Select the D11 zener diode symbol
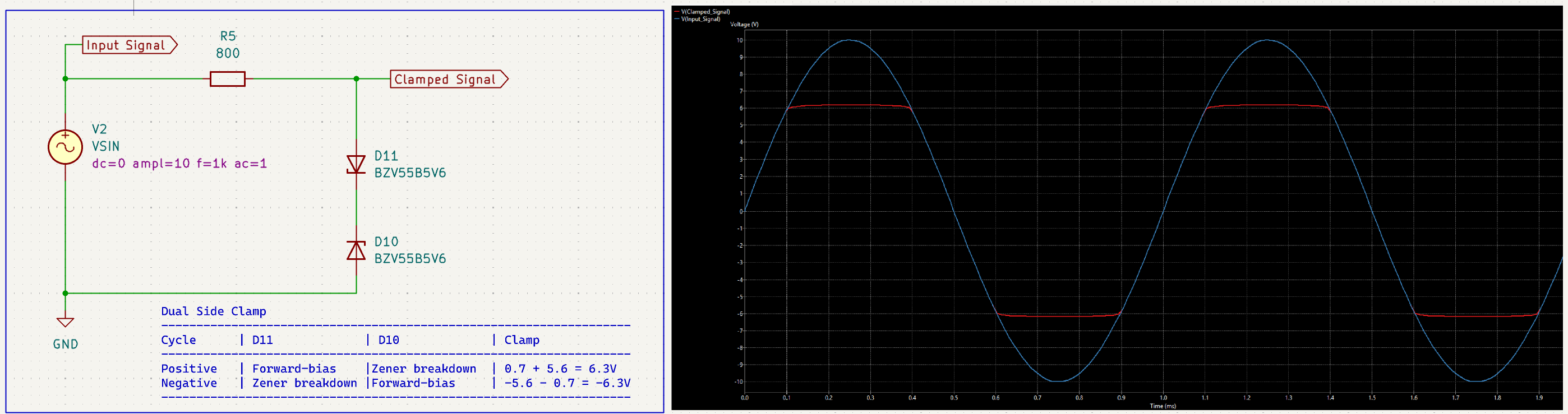This screenshot has width=1568, height=414. tap(356, 164)
